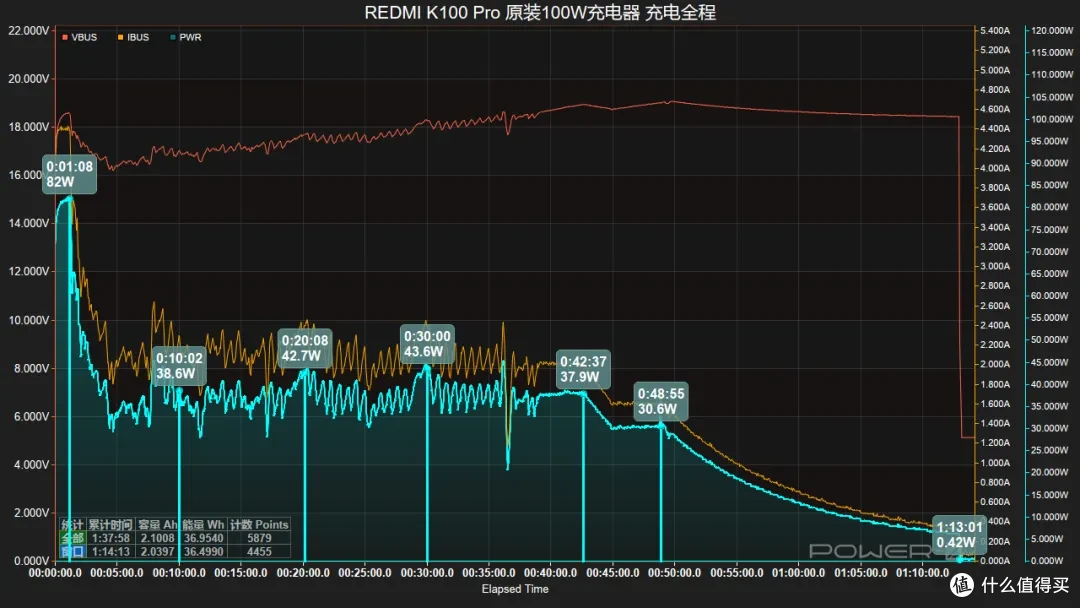Click the 4455 points cell
This screenshot has width=1080, height=608.
pos(259,552)
